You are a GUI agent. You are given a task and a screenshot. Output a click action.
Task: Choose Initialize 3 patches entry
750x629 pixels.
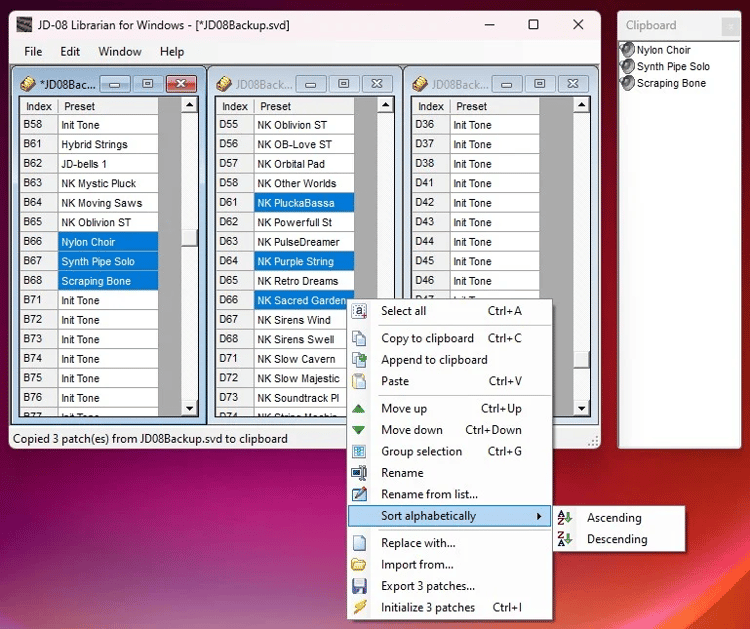450,607
